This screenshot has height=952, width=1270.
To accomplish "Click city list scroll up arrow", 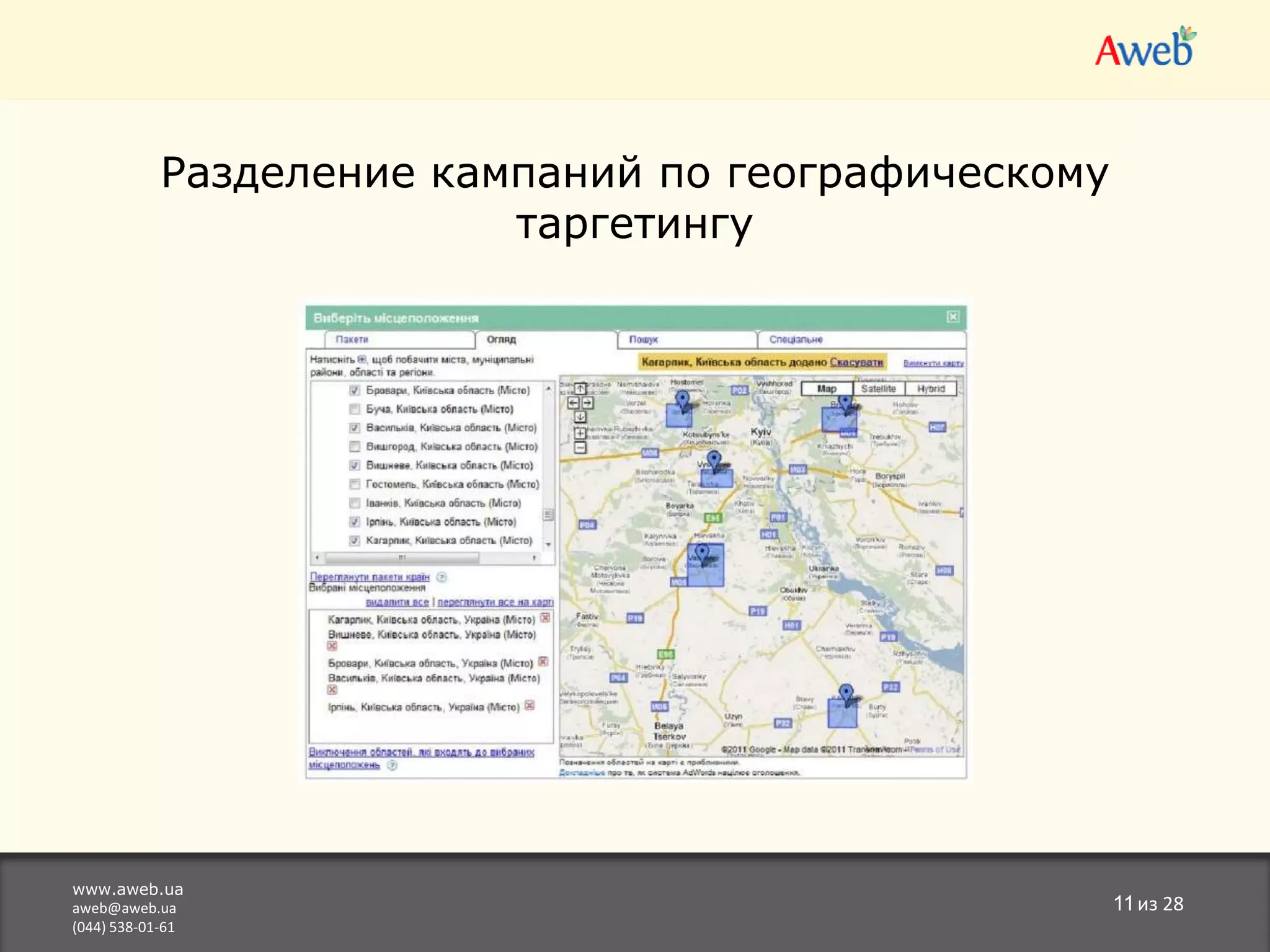I will 548,388.
